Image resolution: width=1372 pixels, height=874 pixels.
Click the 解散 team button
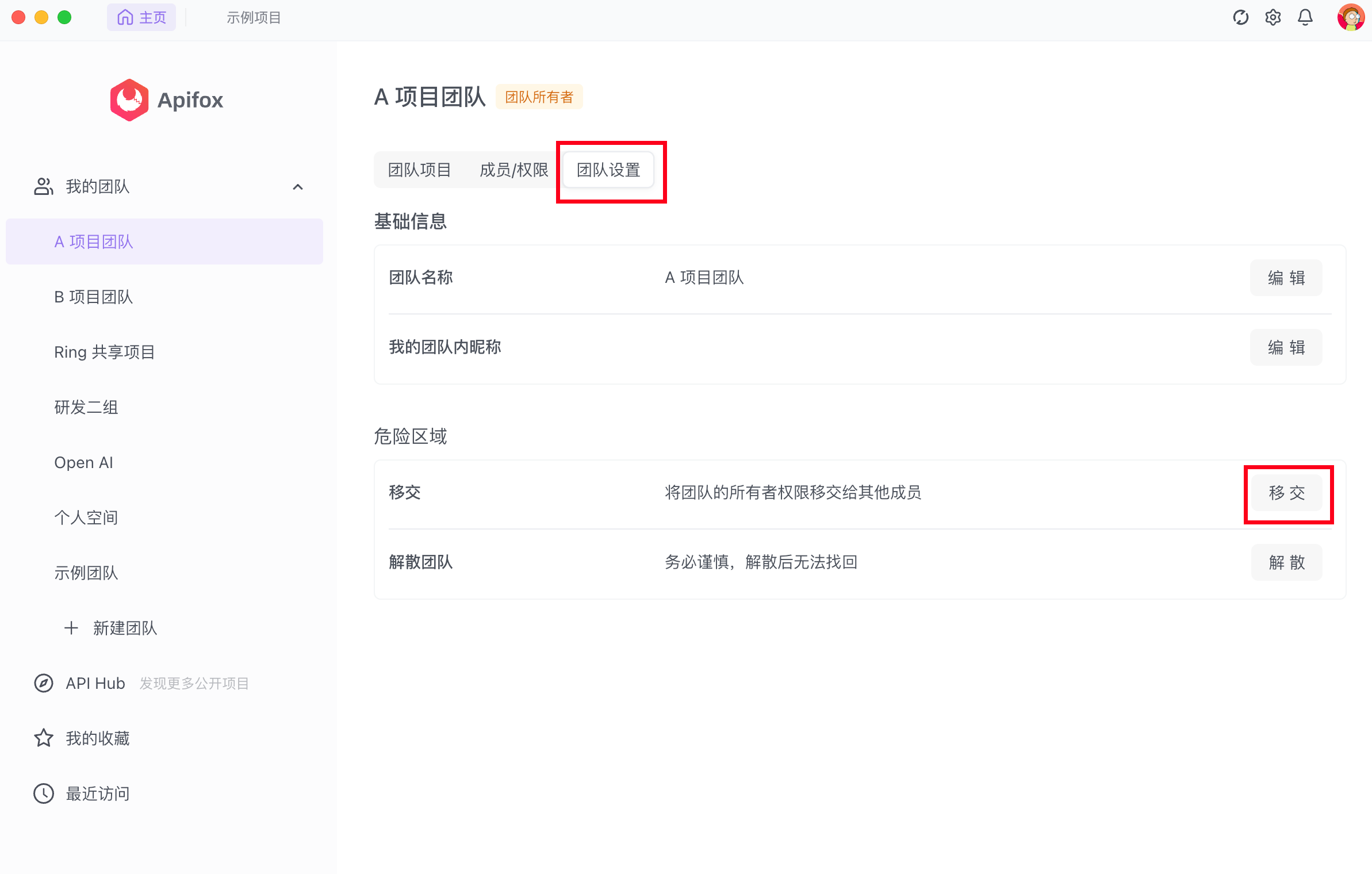tap(1287, 562)
